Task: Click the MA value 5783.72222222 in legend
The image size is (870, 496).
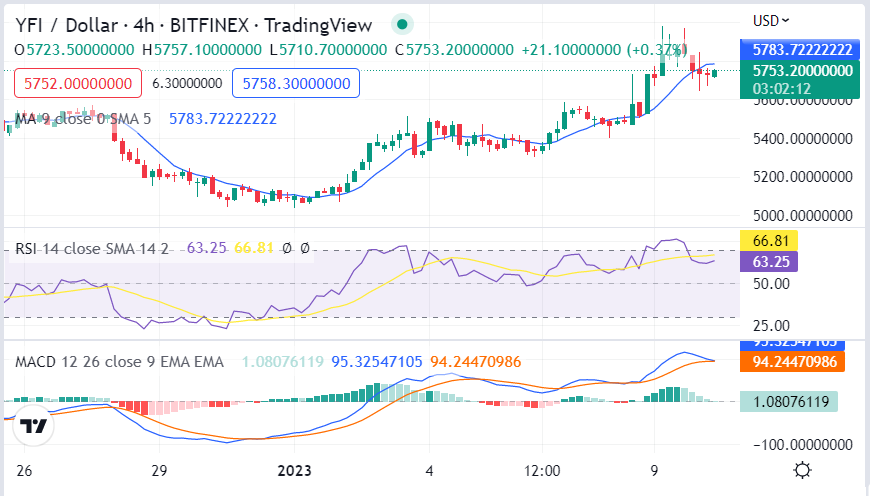Action: pyautogui.click(x=222, y=119)
